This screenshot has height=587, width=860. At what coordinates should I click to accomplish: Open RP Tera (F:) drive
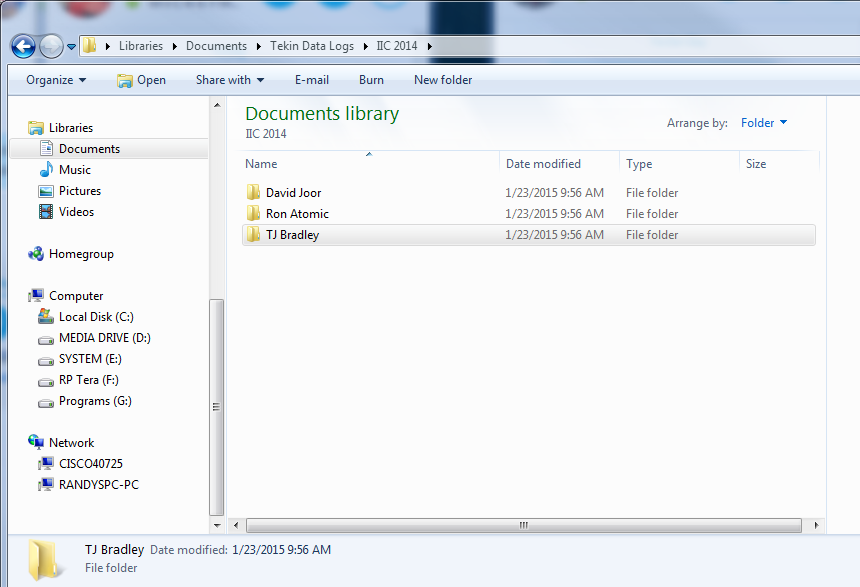89,380
